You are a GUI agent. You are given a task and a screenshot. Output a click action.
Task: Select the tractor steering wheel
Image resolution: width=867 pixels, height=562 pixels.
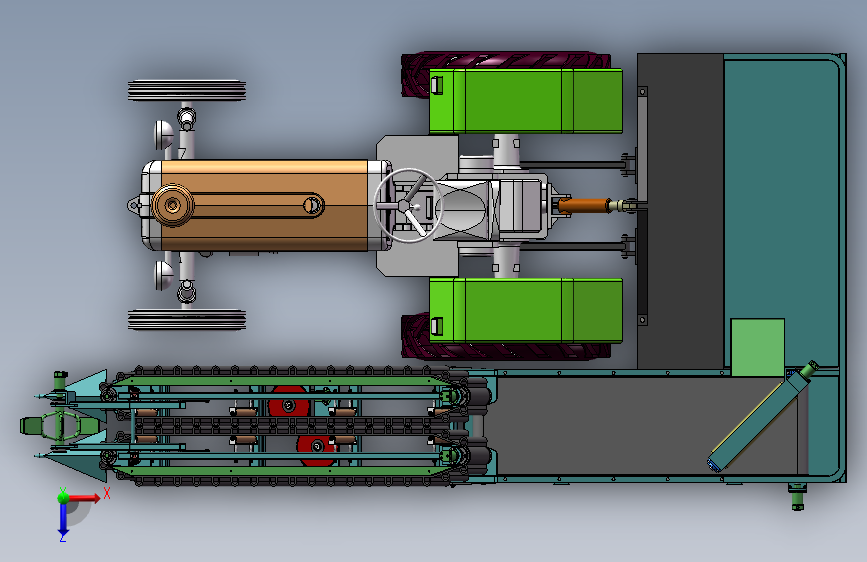tap(408, 205)
